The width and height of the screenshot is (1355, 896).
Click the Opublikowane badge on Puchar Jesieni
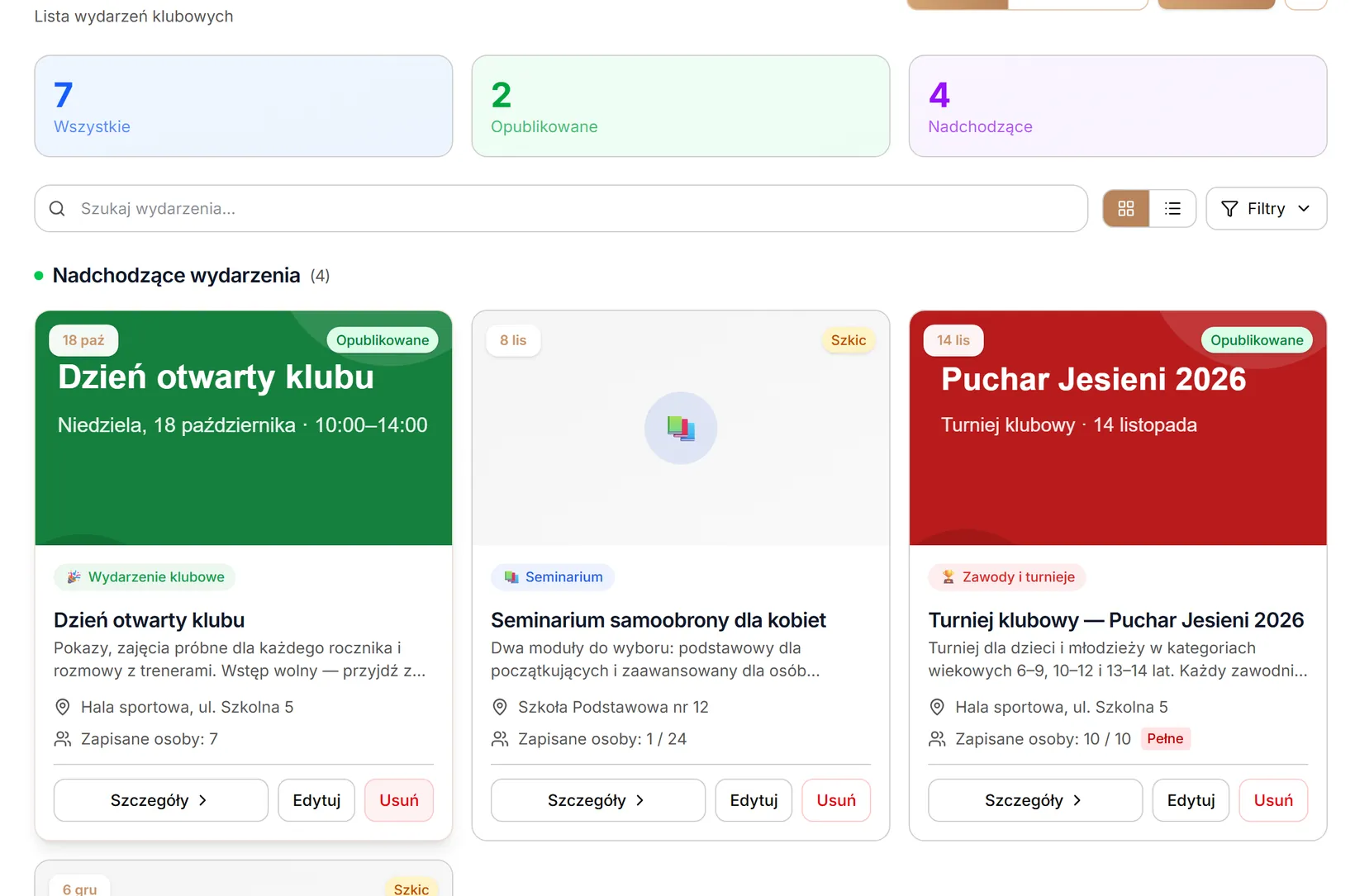(x=1257, y=340)
